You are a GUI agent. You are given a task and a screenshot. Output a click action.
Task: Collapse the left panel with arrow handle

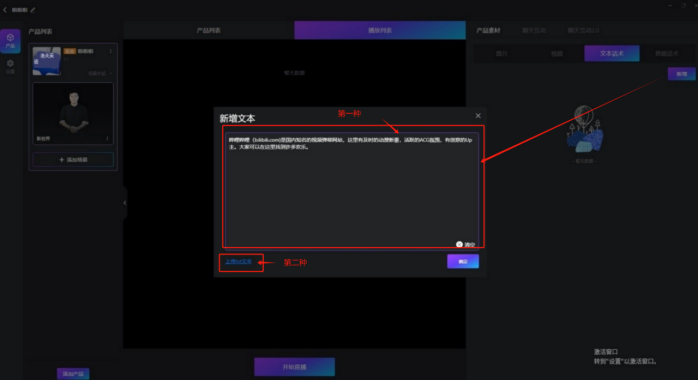click(125, 203)
